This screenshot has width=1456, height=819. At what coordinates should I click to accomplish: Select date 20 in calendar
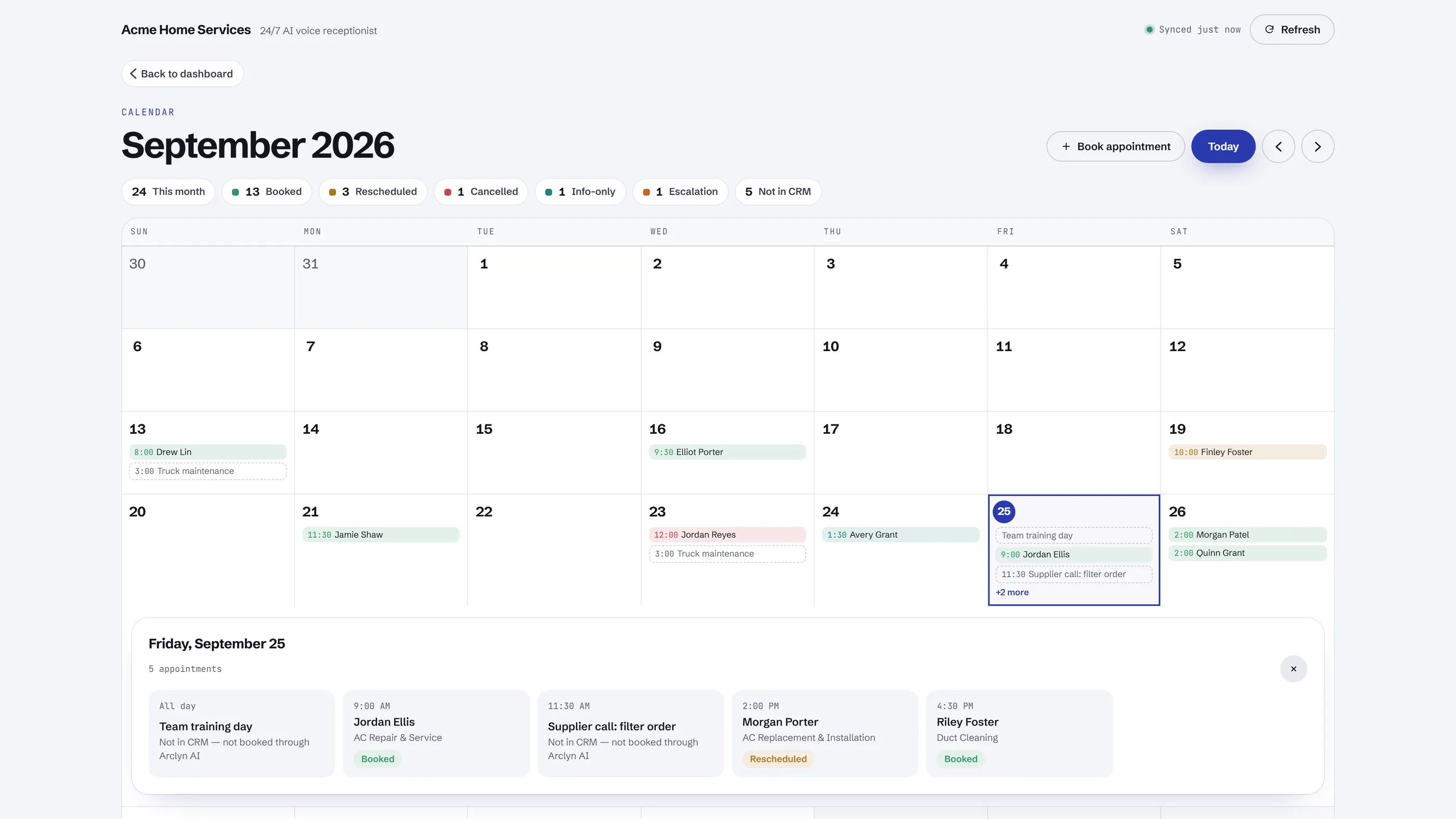(137, 512)
